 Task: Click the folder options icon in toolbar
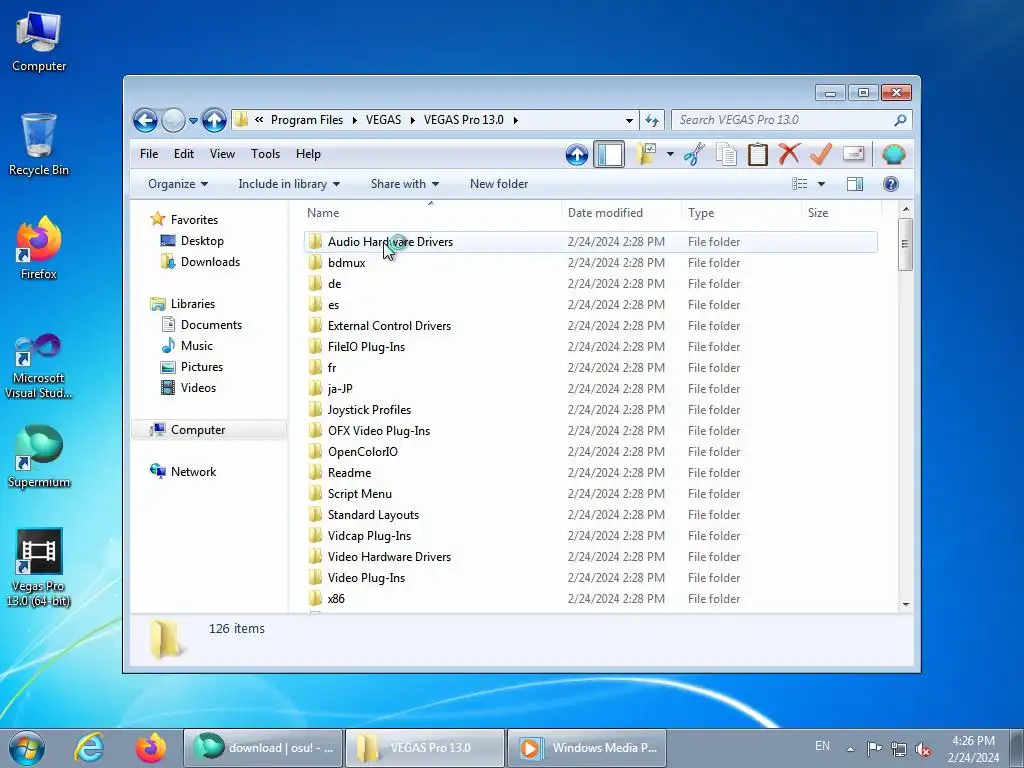[645, 154]
